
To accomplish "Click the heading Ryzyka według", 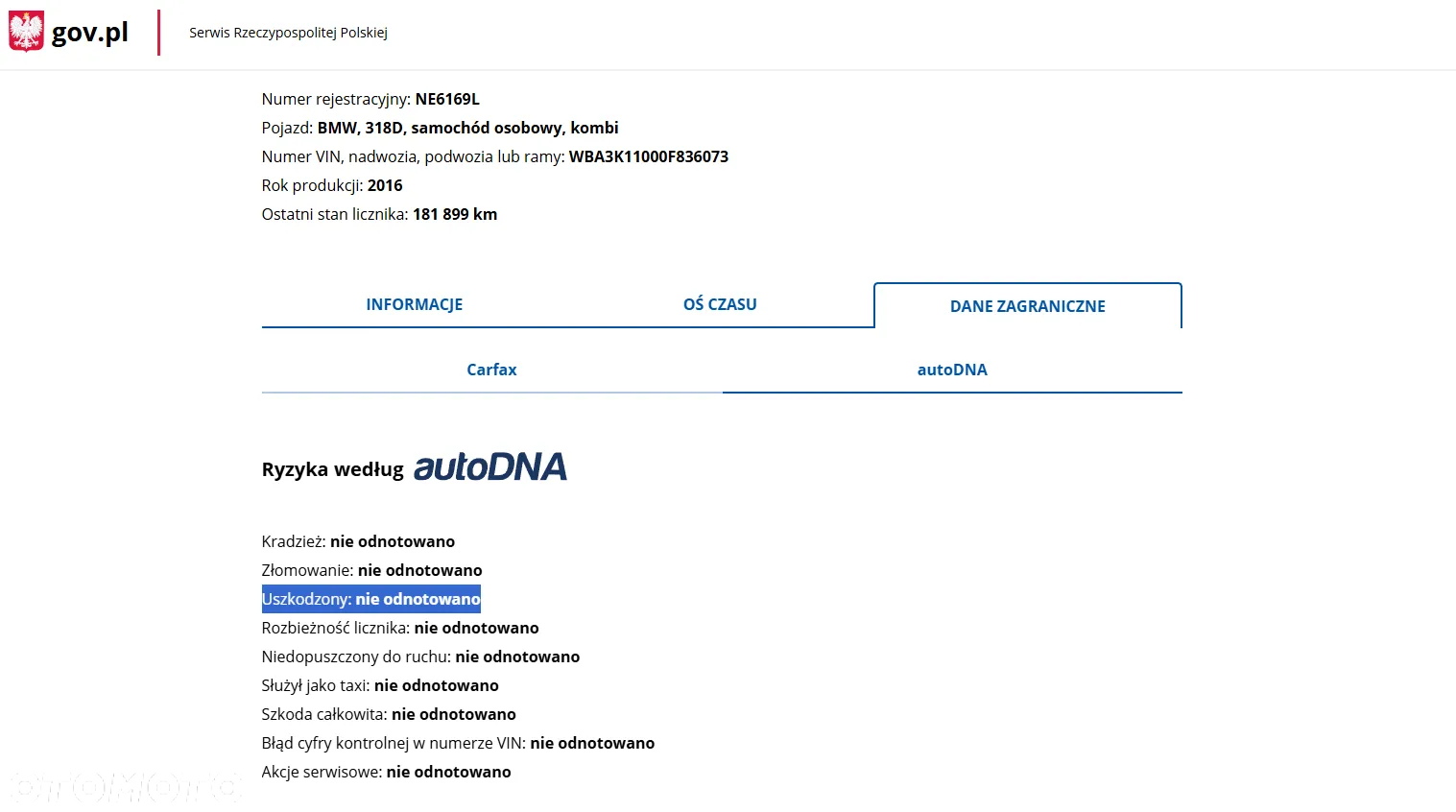I will [333, 469].
